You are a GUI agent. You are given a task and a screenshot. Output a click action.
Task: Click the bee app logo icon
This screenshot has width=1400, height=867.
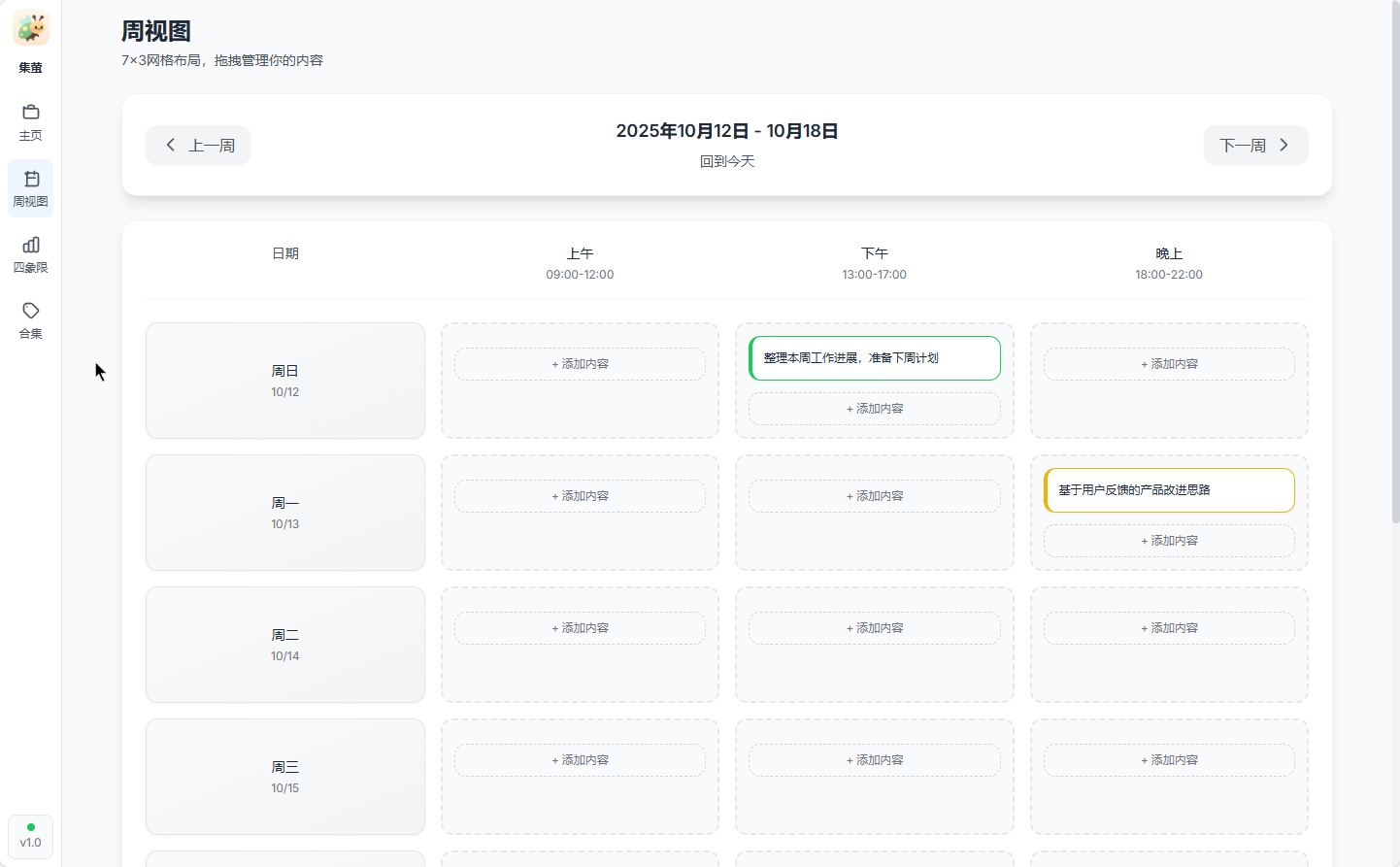point(31,28)
